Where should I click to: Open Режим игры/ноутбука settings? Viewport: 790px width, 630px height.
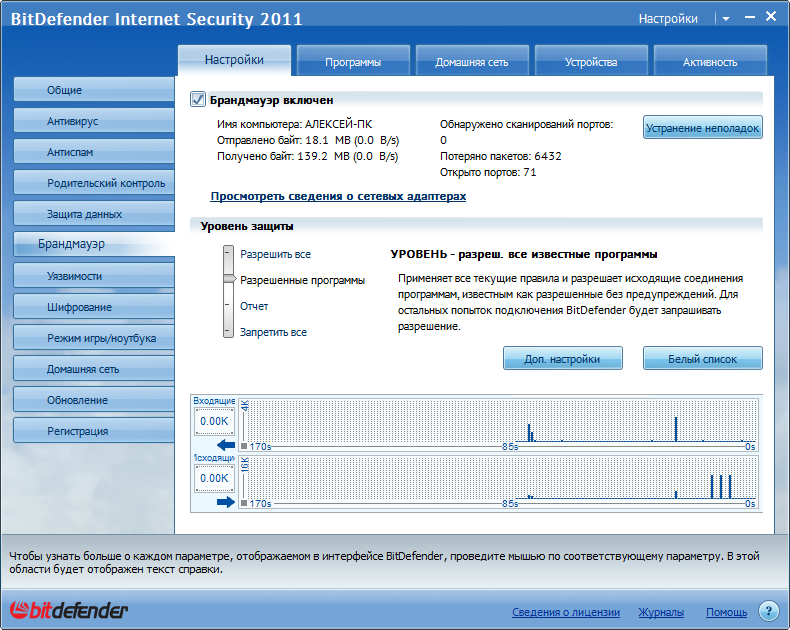point(94,338)
